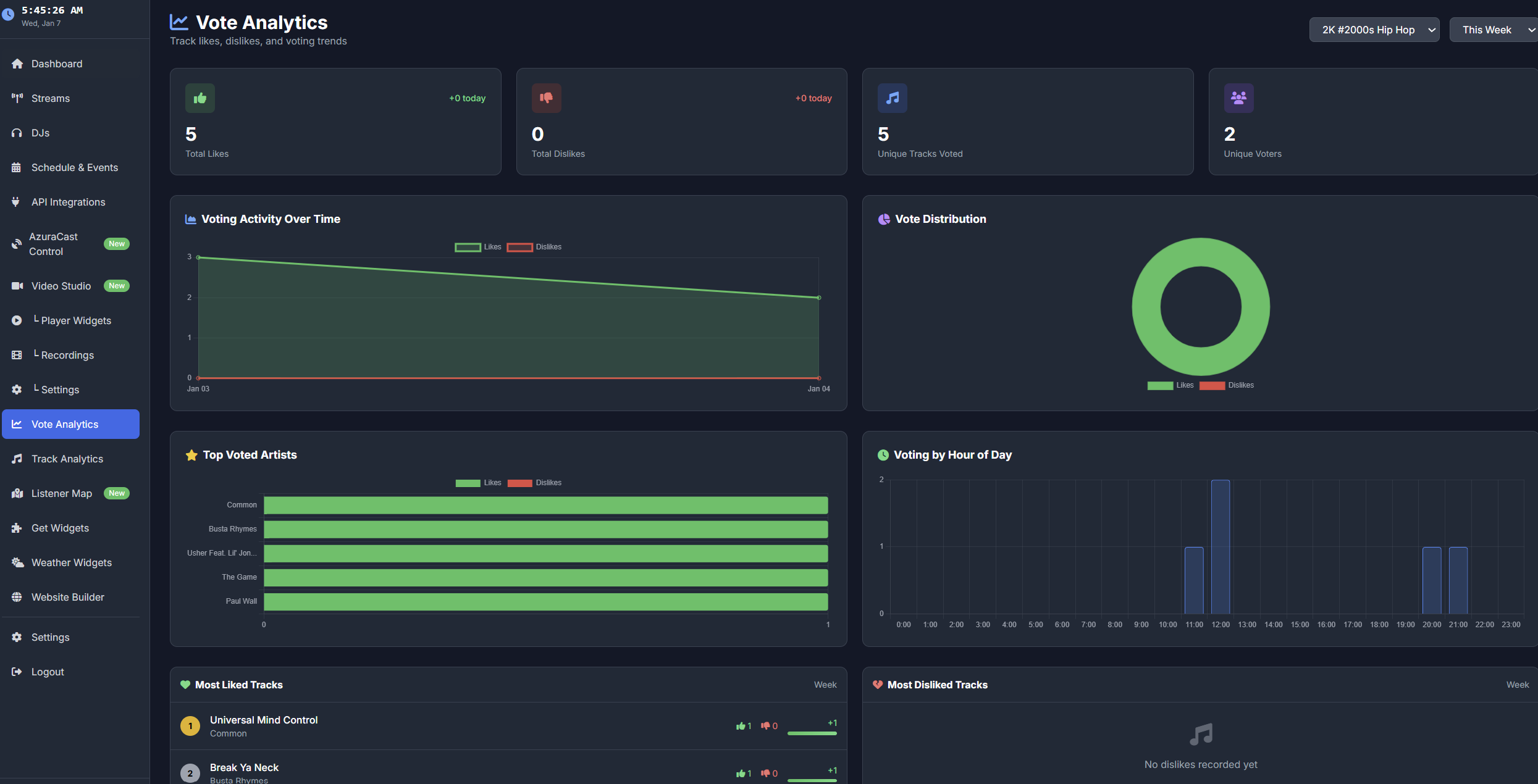Open the Universal Mind Control track entry
This screenshot has width=1538, height=784.
pos(264,720)
